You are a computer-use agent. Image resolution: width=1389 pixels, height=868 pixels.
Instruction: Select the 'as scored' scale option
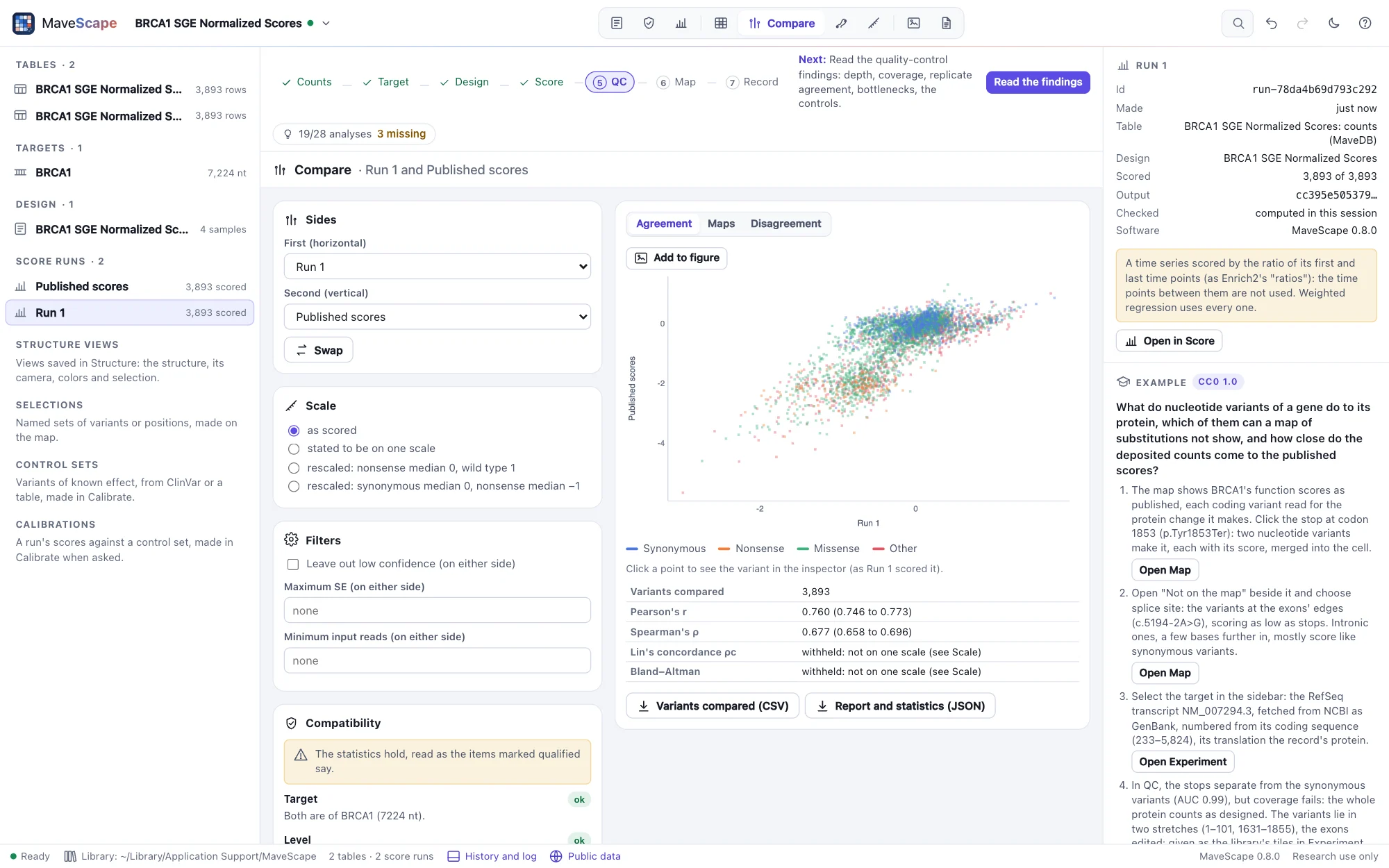[x=294, y=431]
